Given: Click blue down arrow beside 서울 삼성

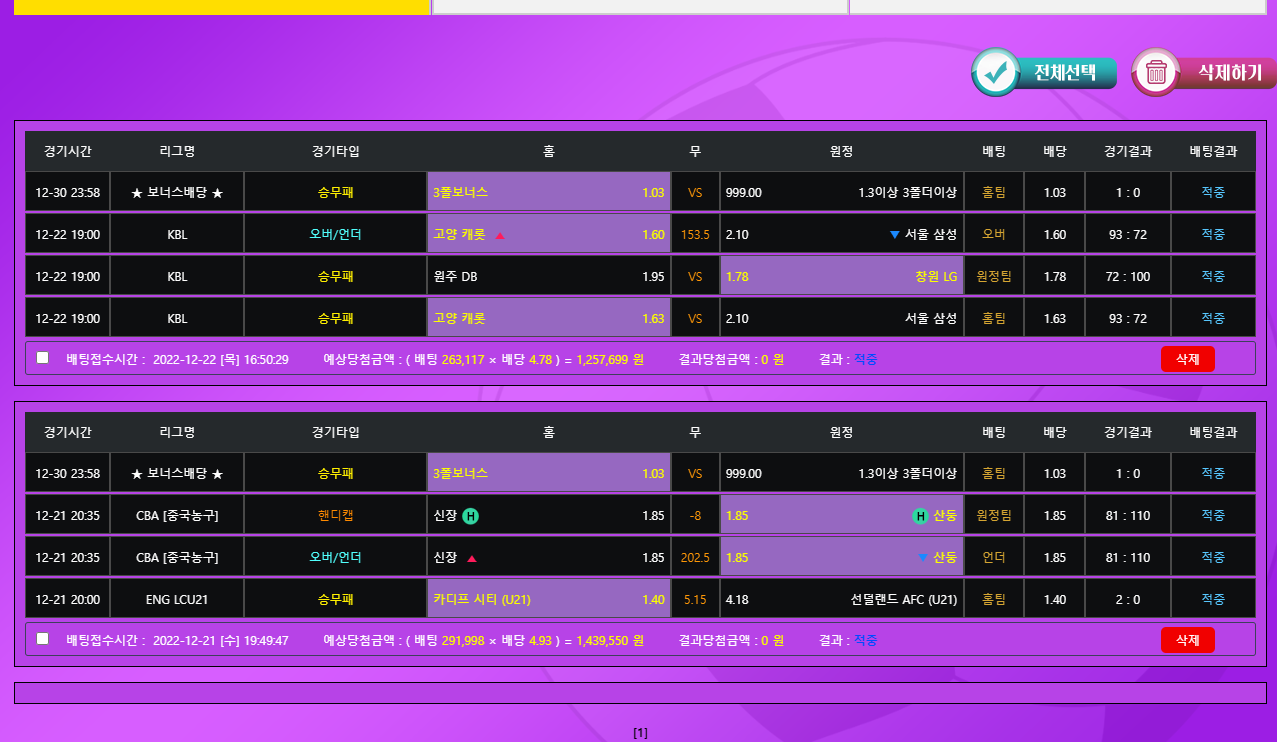Looking at the screenshot, I should click(x=894, y=235).
